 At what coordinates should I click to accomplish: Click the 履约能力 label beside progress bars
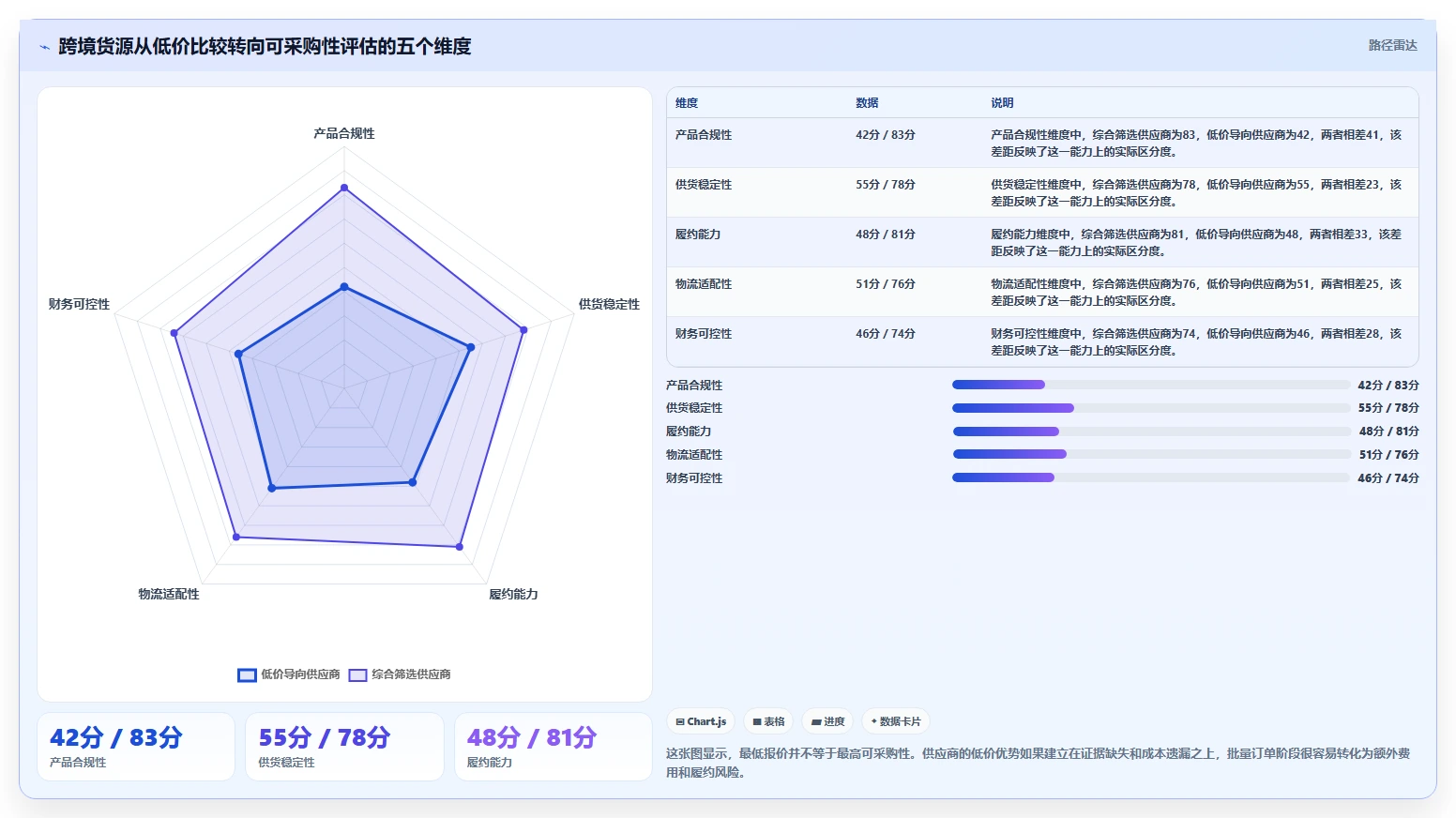pyautogui.click(x=689, y=432)
